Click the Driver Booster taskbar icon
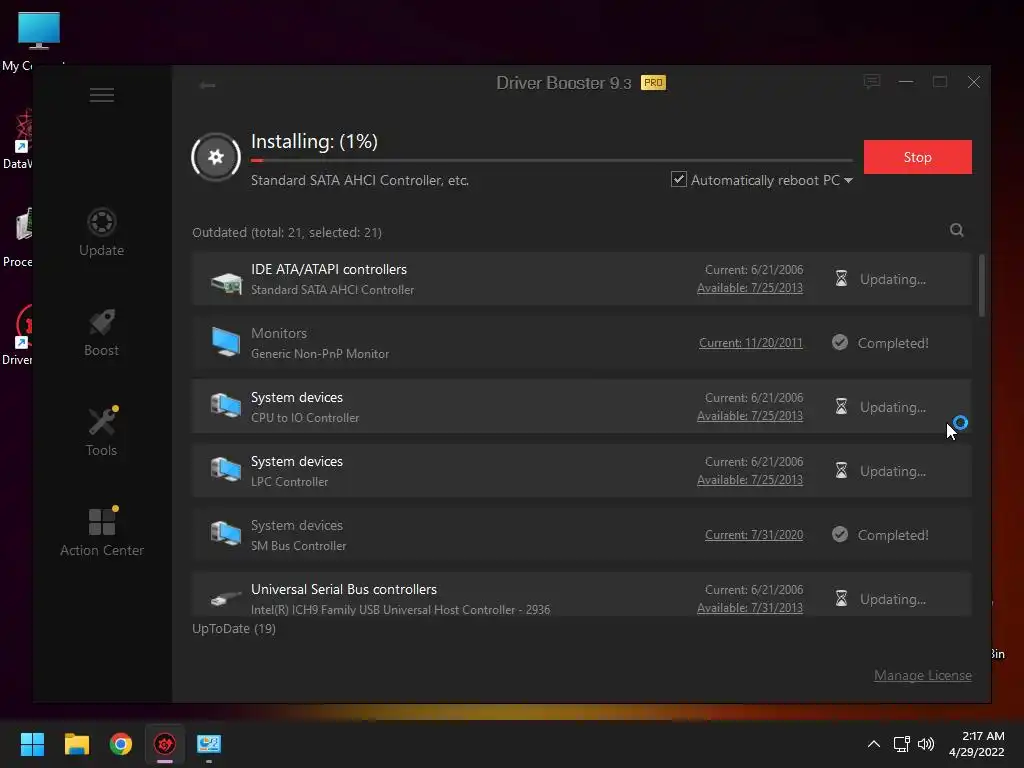1024x768 pixels. click(x=165, y=744)
